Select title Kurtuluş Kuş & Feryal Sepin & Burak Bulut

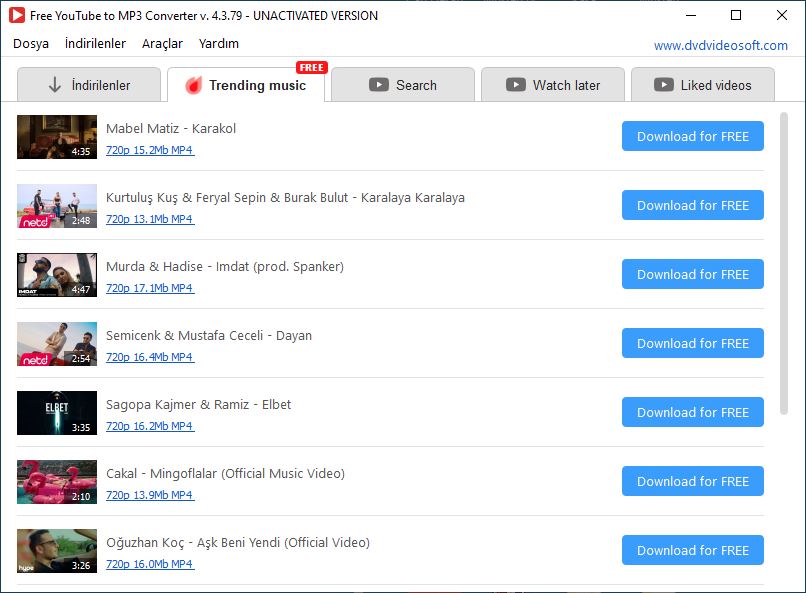285,198
